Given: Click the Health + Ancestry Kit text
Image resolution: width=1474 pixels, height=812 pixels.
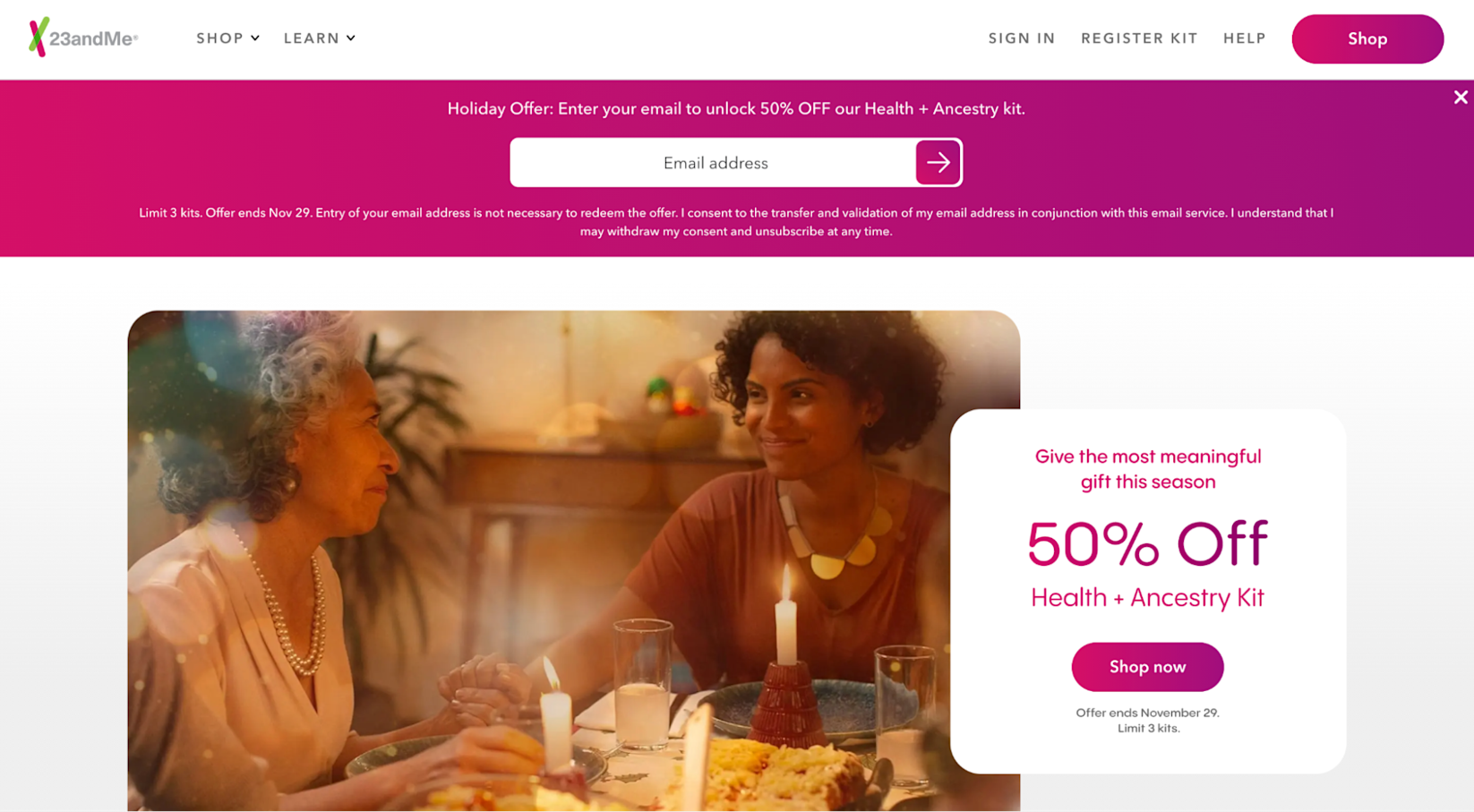Looking at the screenshot, I should (1147, 597).
